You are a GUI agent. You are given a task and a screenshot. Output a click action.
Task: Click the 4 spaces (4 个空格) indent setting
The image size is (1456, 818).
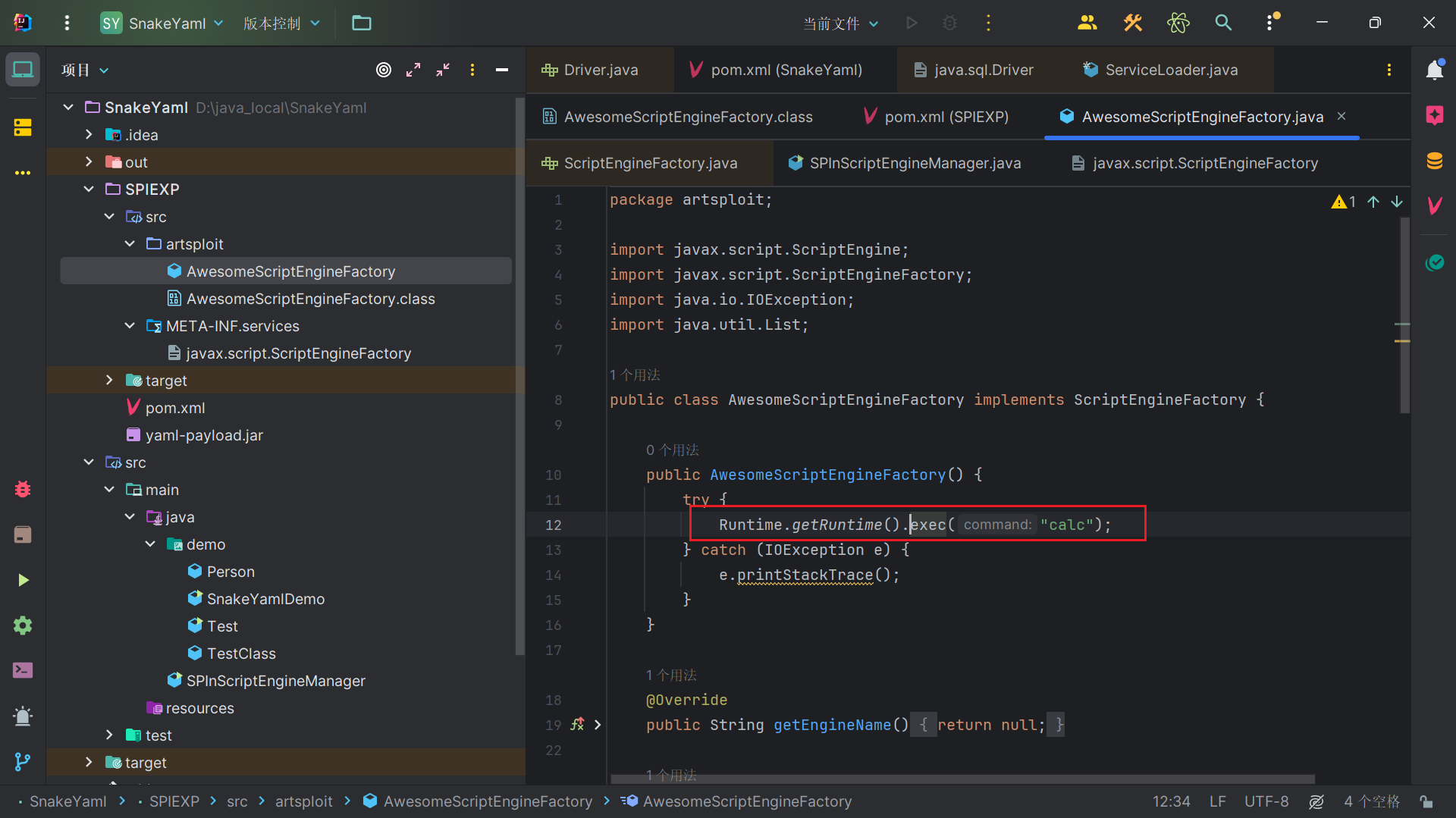coord(1371,801)
